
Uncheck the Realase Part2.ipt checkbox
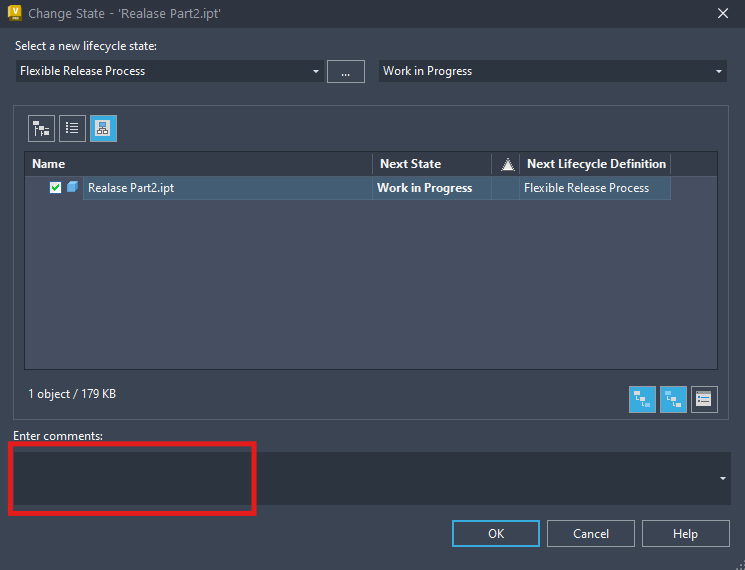[x=56, y=188]
